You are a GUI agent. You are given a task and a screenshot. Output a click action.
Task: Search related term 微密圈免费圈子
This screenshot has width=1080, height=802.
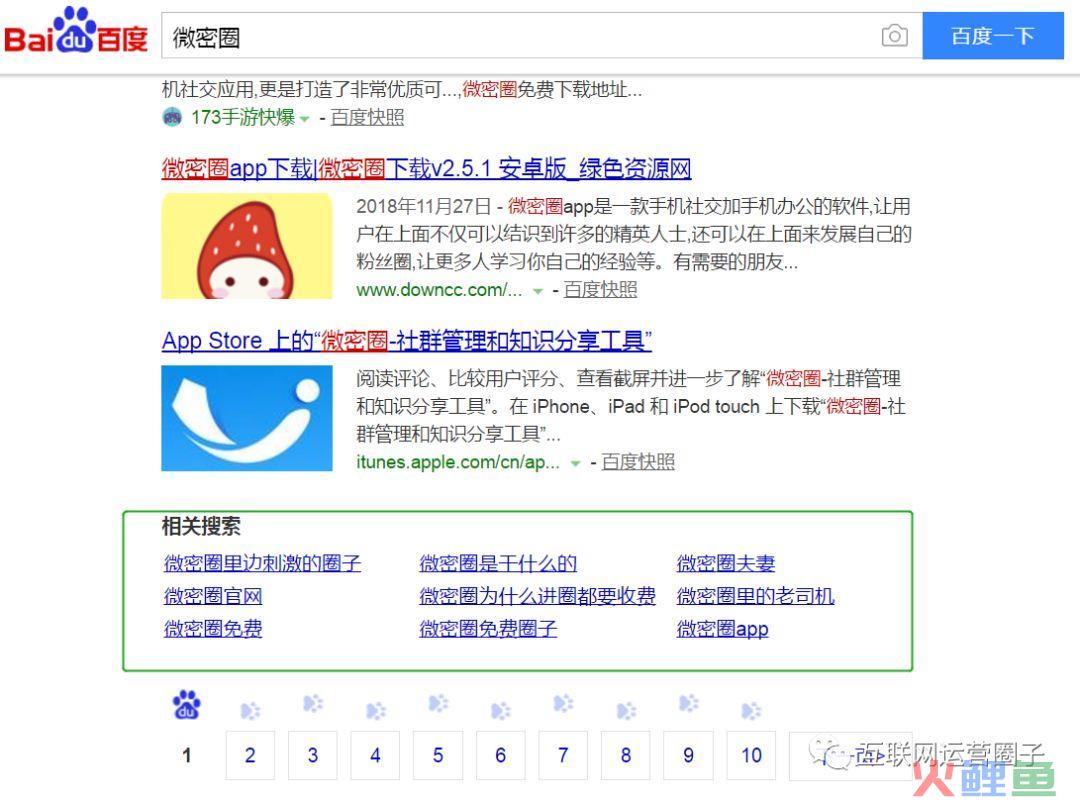[x=488, y=628]
